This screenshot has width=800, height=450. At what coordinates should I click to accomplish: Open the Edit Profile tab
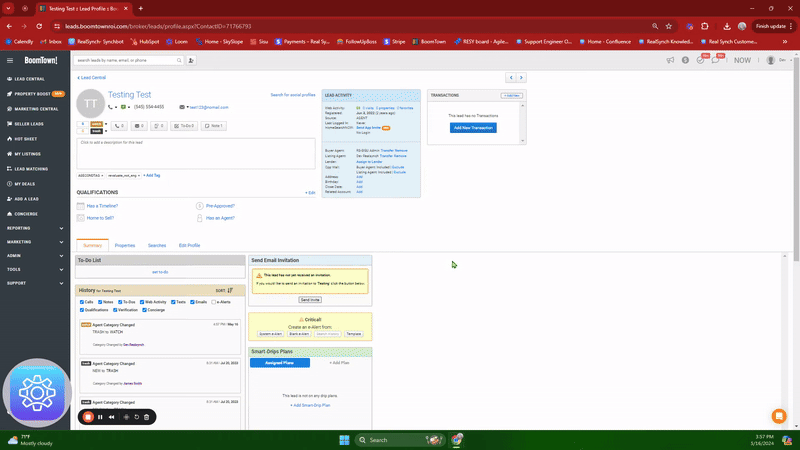pyautogui.click(x=189, y=245)
